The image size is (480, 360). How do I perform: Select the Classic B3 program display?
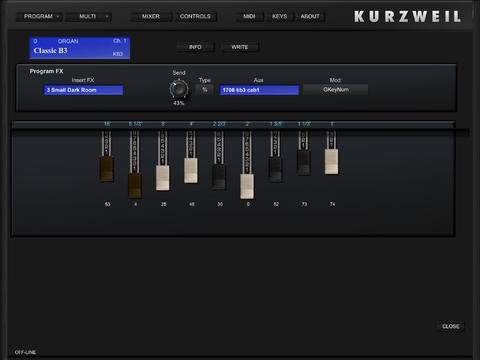click(x=79, y=48)
